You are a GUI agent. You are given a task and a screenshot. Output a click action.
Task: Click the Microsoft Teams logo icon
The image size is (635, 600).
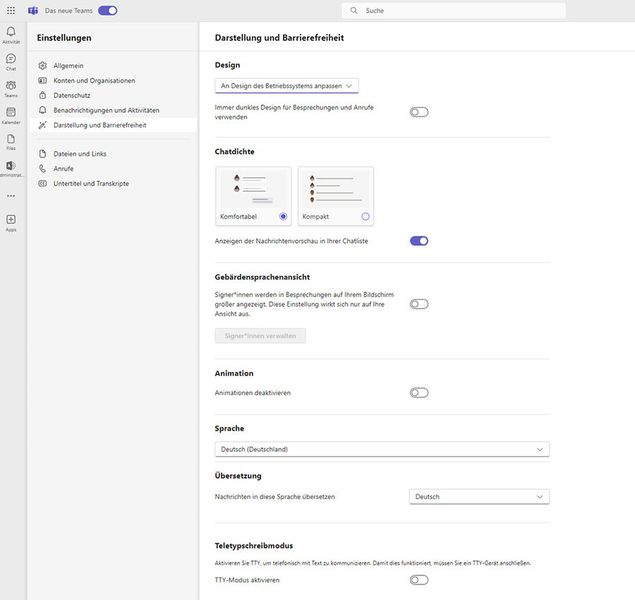[x=33, y=11]
